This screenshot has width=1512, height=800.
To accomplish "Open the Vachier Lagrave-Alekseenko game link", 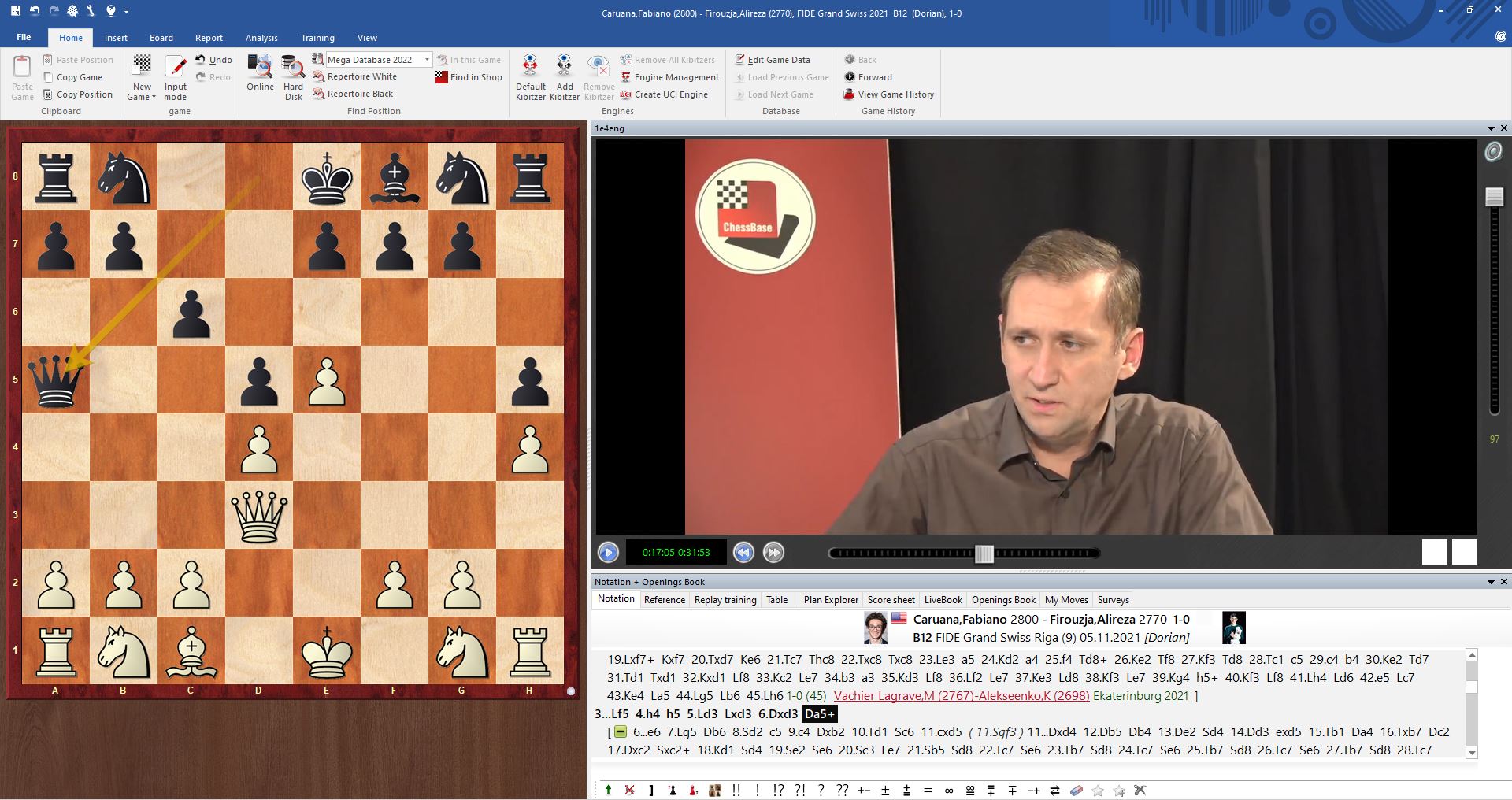I will click(x=962, y=696).
